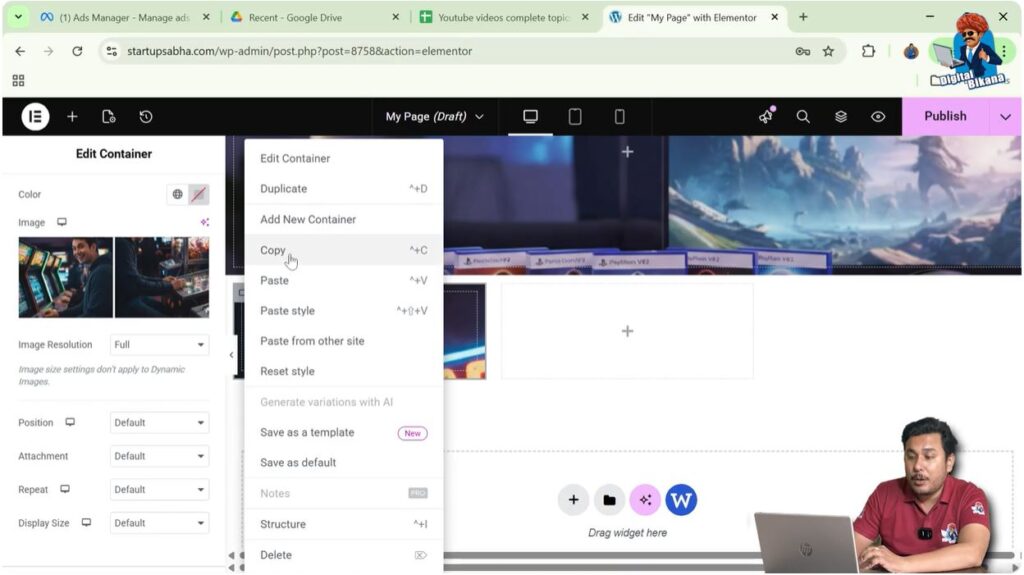This screenshot has width=1024, height=575.
Task: Click the color picker swatch next to Color
Action: pyautogui.click(x=199, y=194)
